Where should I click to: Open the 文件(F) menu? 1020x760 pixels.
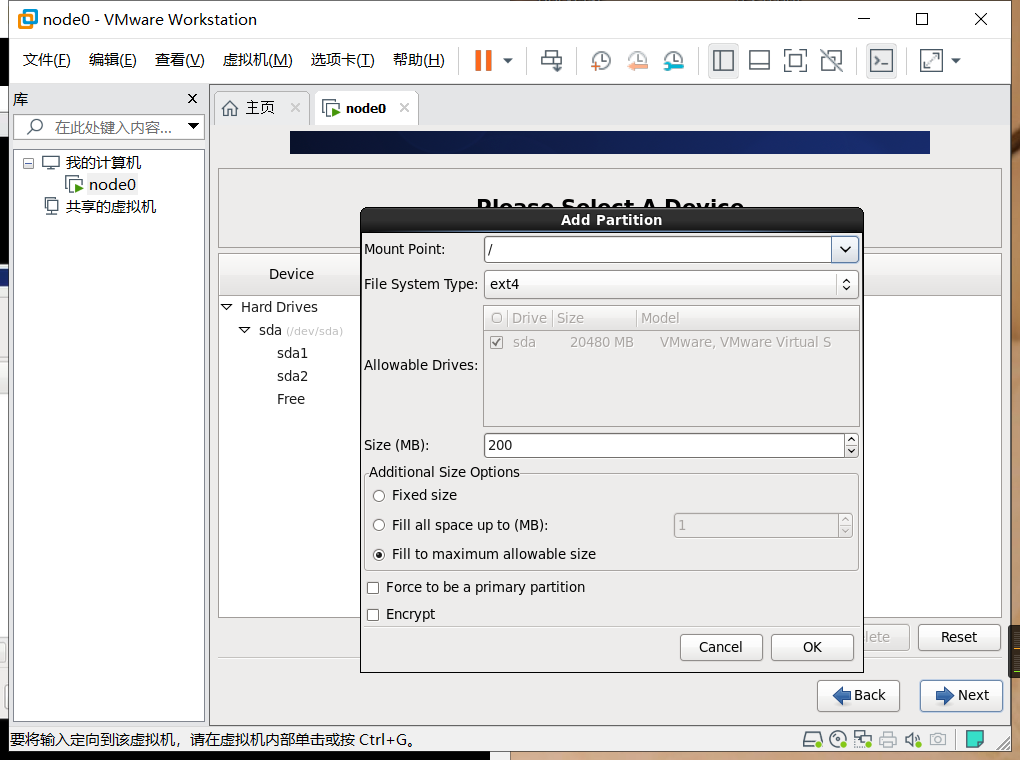pyautogui.click(x=46, y=60)
